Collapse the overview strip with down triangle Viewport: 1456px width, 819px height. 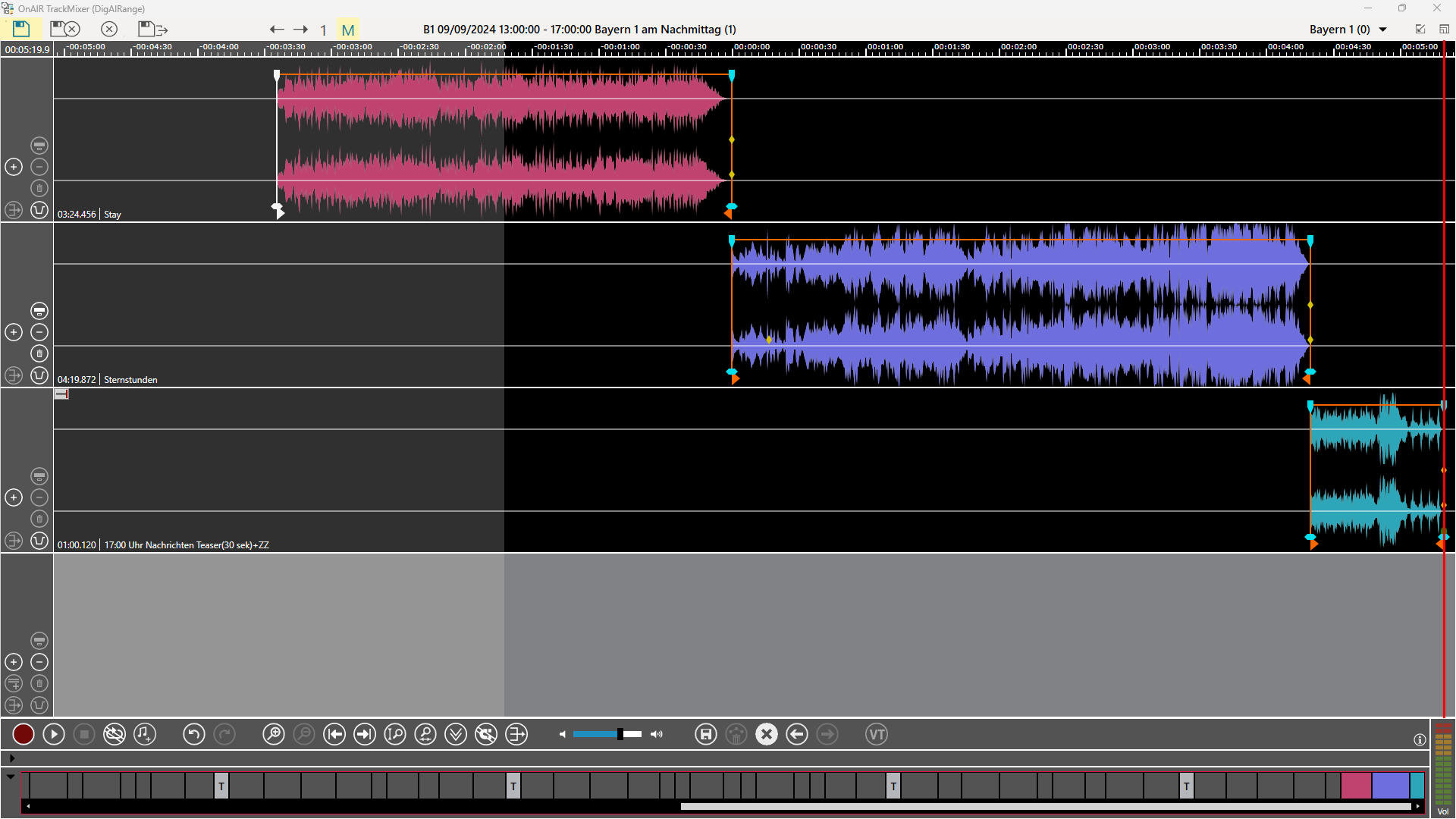(11, 777)
